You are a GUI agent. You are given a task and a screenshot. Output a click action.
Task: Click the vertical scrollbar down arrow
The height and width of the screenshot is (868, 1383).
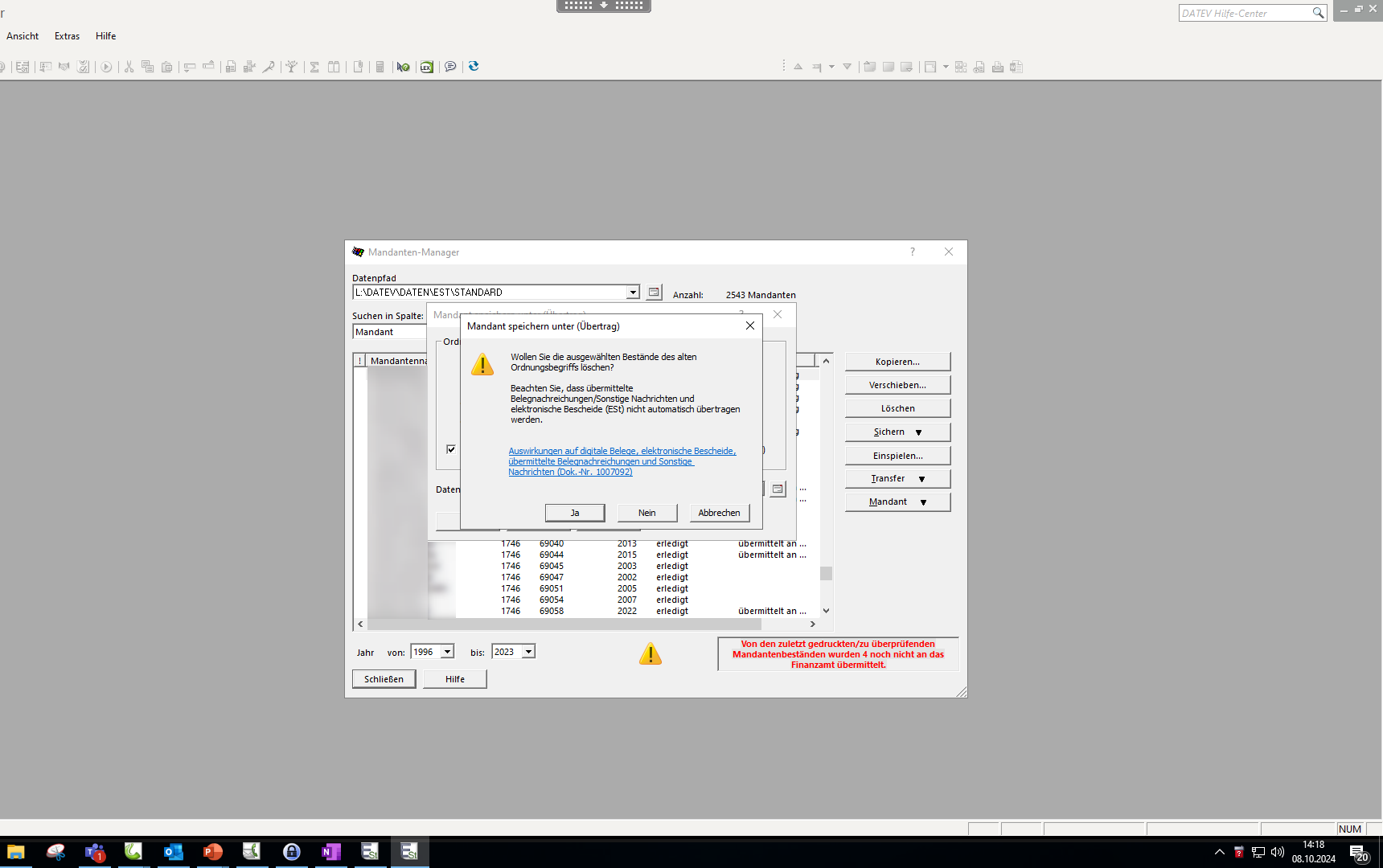pyautogui.click(x=826, y=611)
